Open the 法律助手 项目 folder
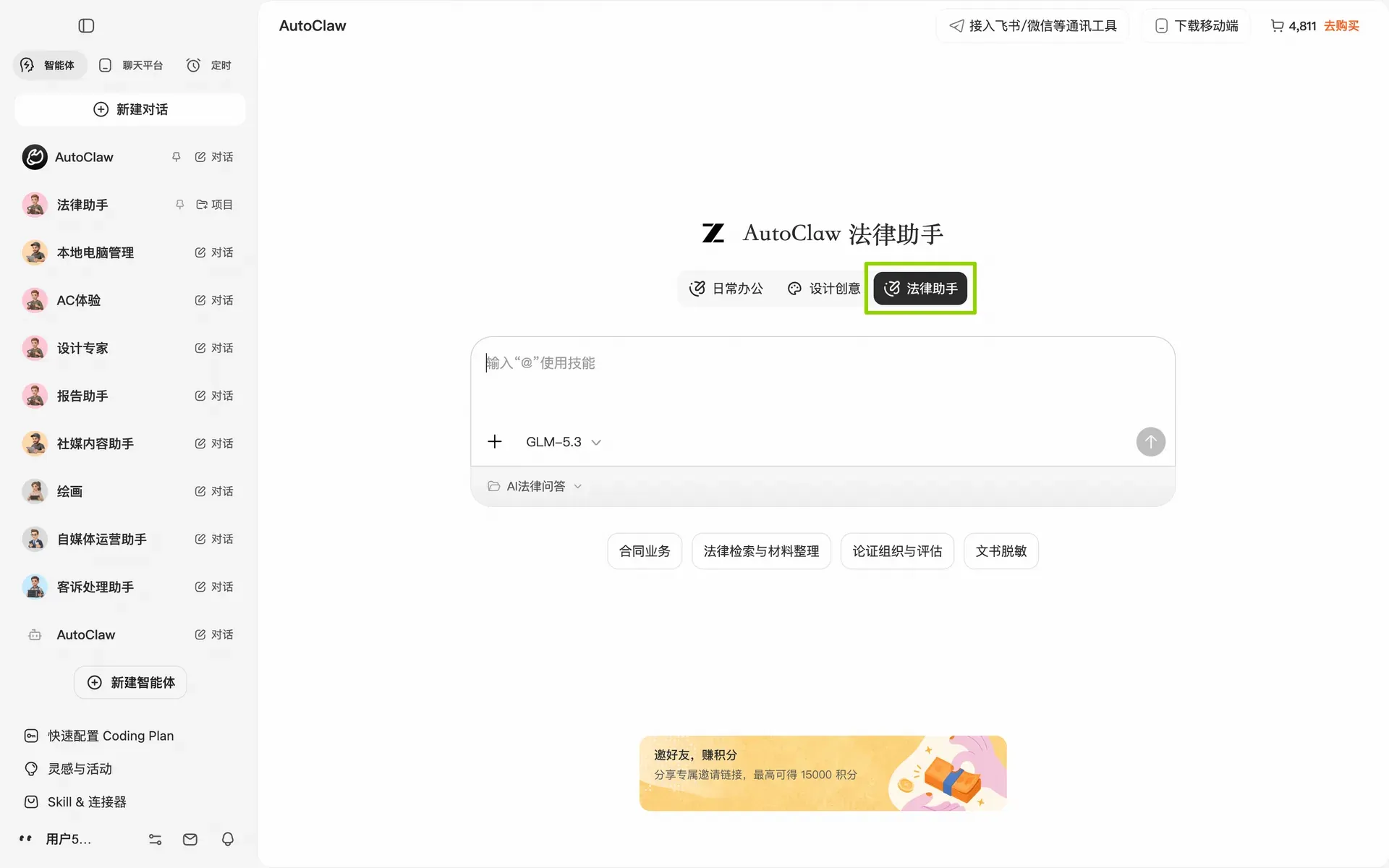 click(x=214, y=205)
